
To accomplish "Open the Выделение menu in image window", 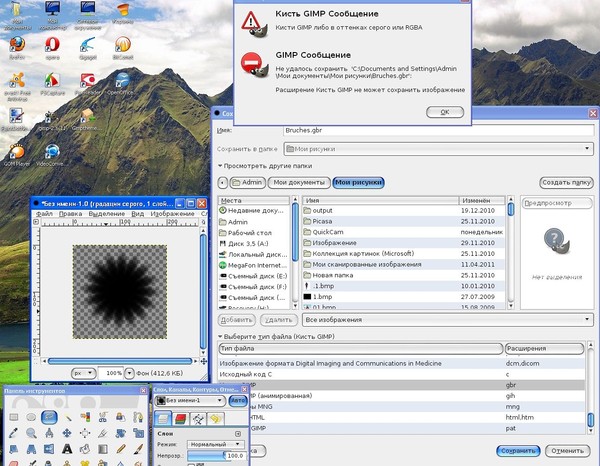I will (107, 213).
